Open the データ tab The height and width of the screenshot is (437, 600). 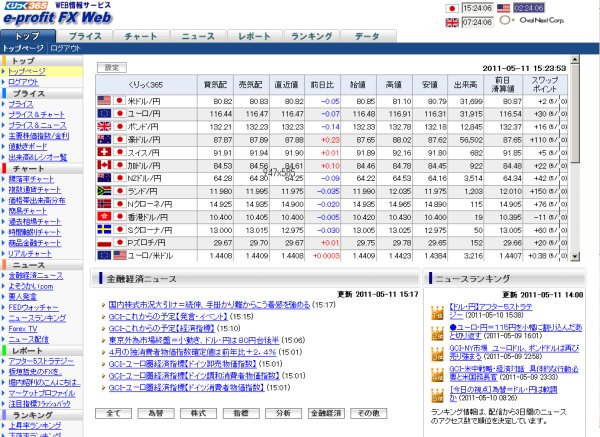click(367, 36)
